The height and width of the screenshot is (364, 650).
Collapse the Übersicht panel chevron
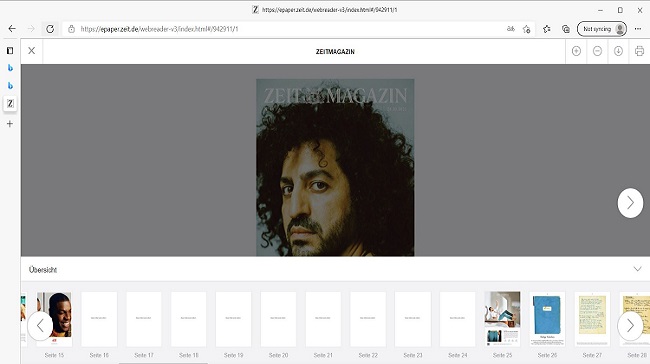point(637,269)
